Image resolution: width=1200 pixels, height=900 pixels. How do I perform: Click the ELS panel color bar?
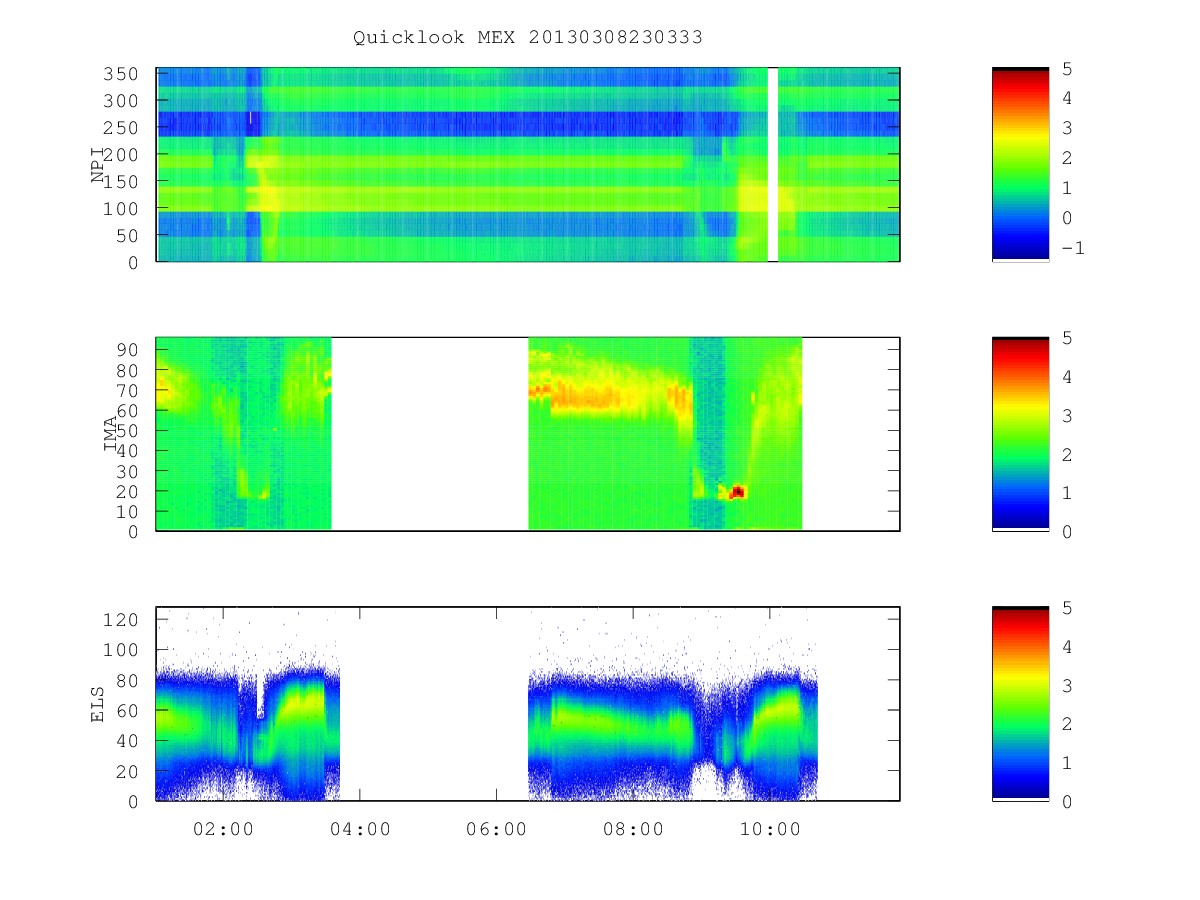click(1020, 703)
